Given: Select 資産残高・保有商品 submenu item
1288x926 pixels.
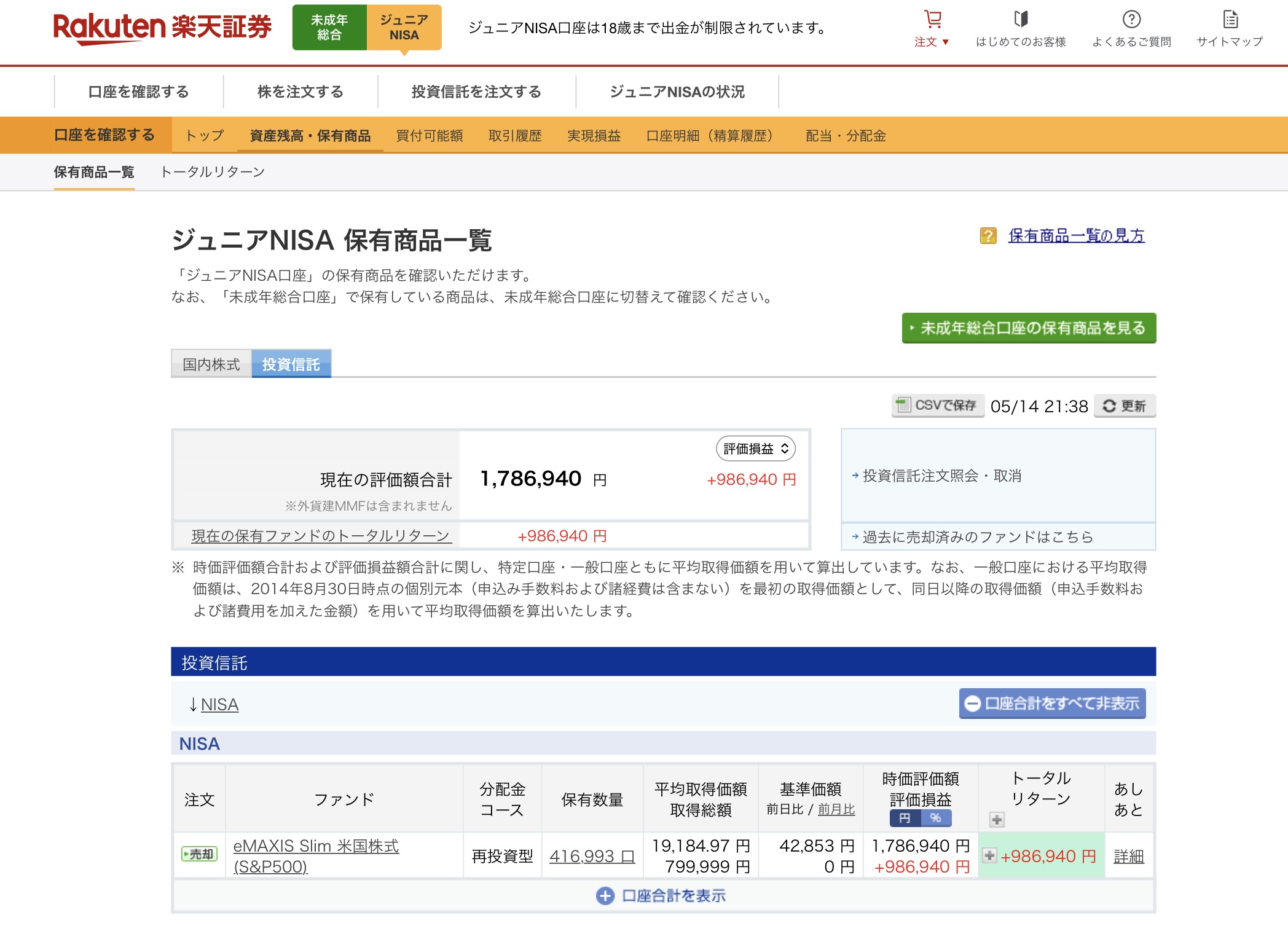Looking at the screenshot, I should pos(310,135).
